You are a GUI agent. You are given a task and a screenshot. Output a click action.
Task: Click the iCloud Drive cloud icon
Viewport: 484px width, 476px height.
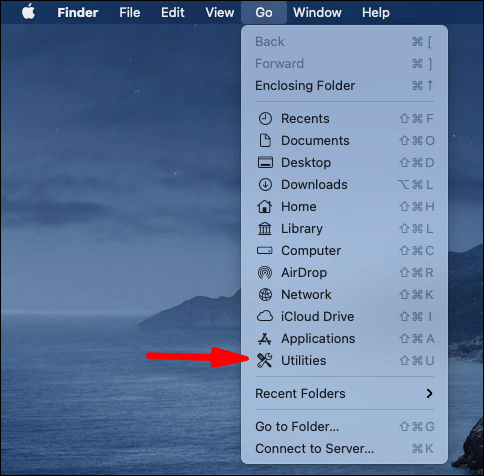265,316
